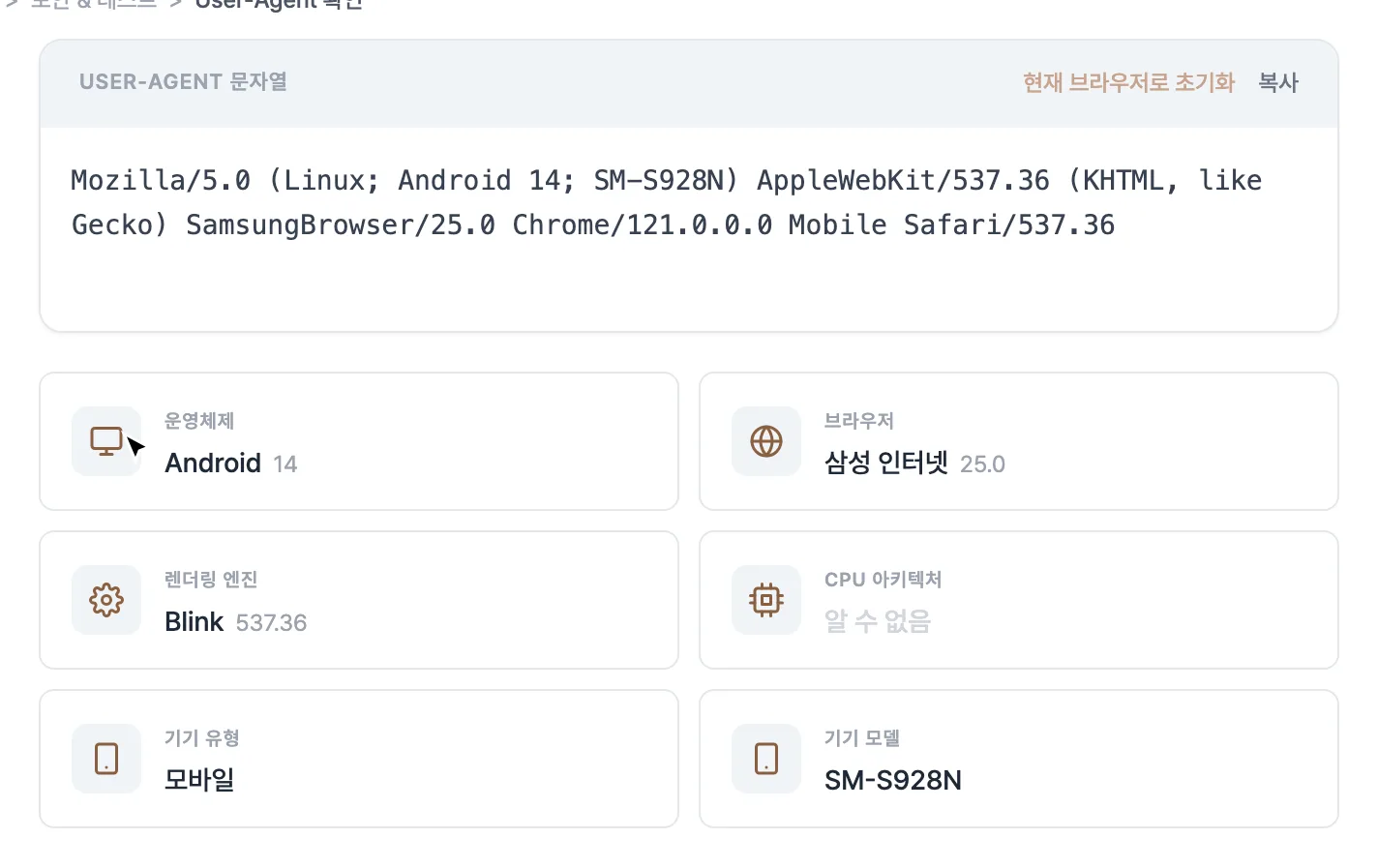Click the 기기 모델 label
Image resolution: width=1378 pixels, height=868 pixels.
point(862,738)
